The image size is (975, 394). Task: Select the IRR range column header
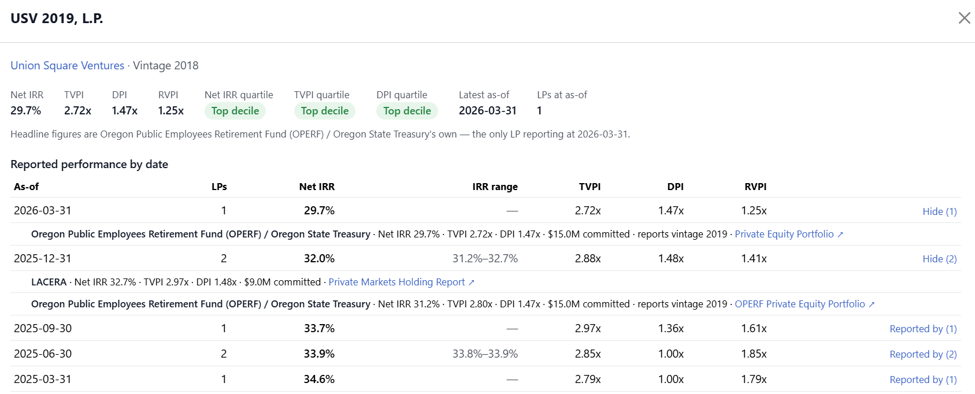click(x=495, y=186)
